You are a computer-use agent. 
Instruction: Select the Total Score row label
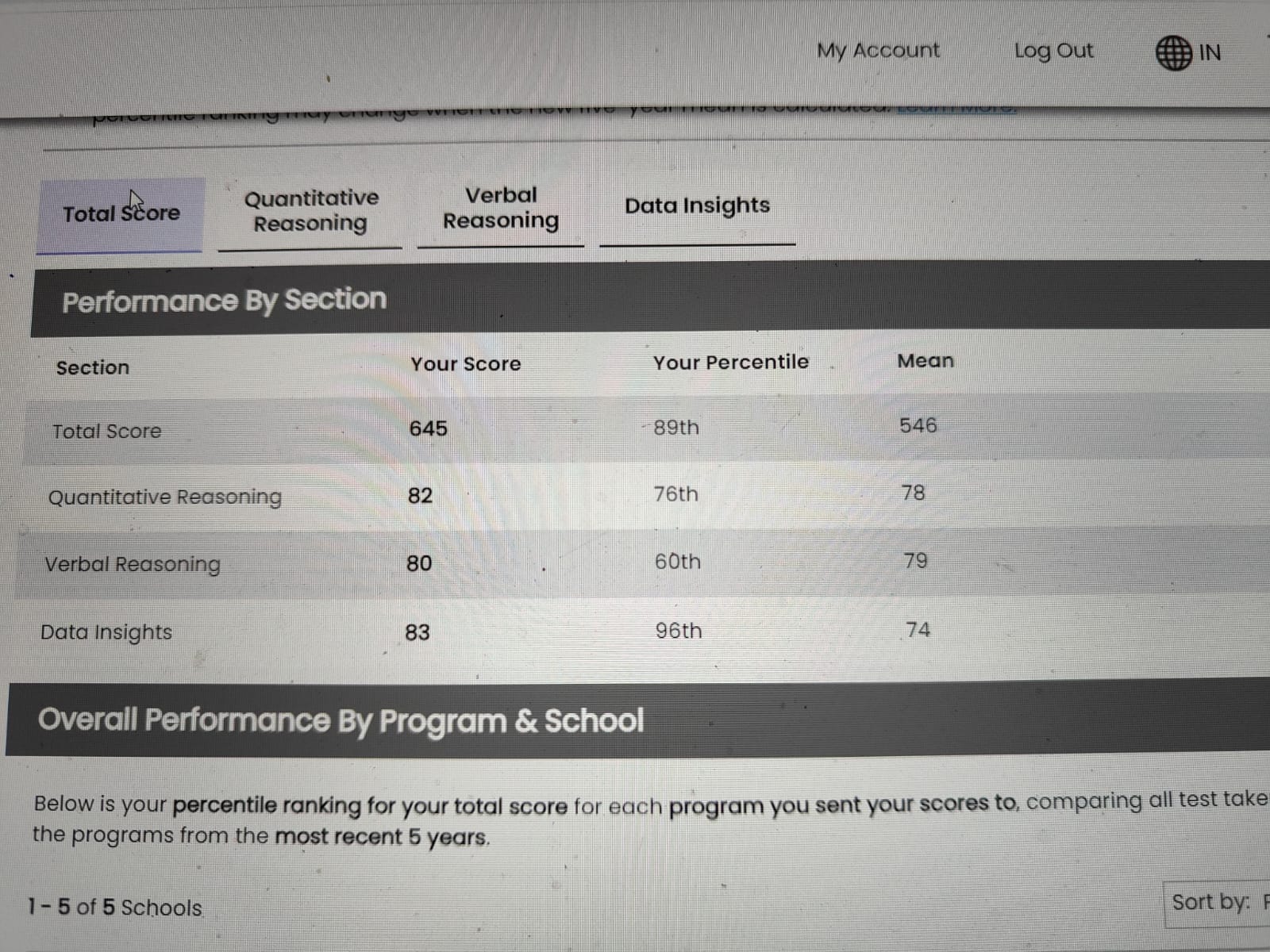[x=107, y=432]
